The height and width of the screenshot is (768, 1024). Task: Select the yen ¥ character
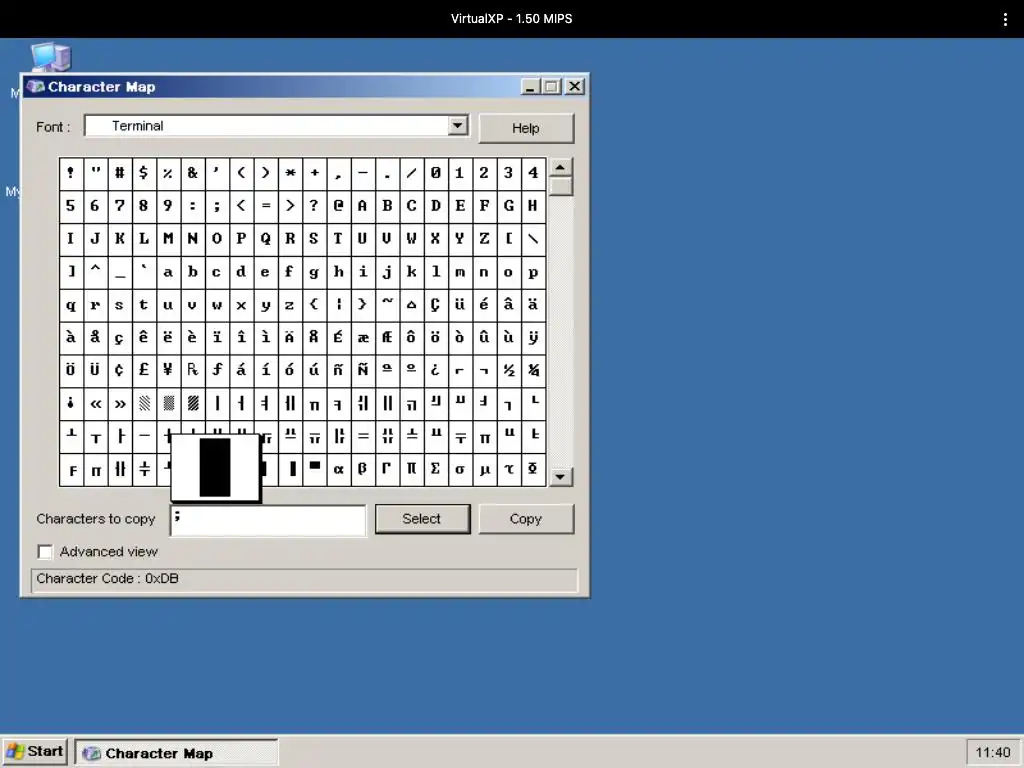(x=168, y=370)
